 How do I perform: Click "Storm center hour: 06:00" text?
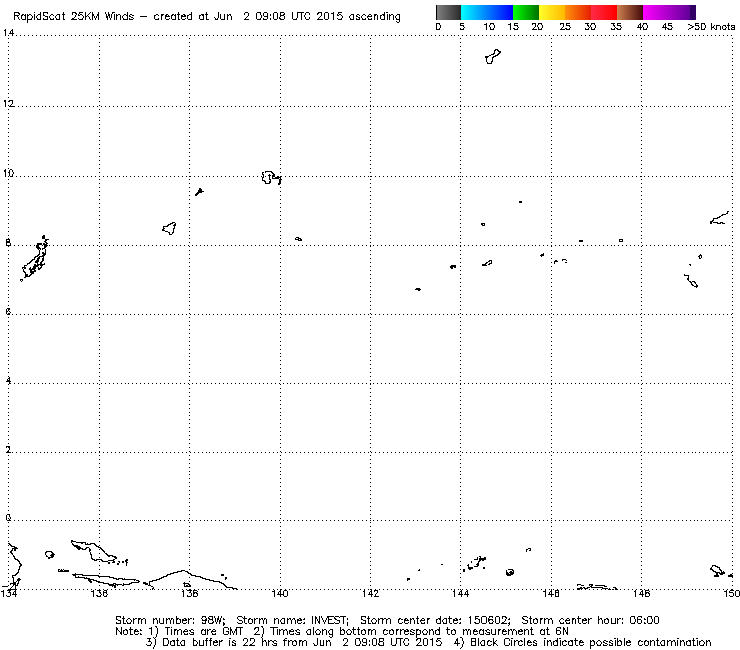point(590,620)
